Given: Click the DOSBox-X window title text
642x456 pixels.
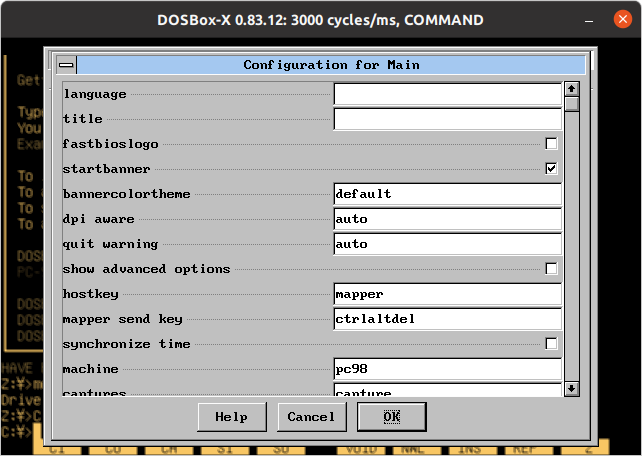Looking at the screenshot, I should pos(320,20).
